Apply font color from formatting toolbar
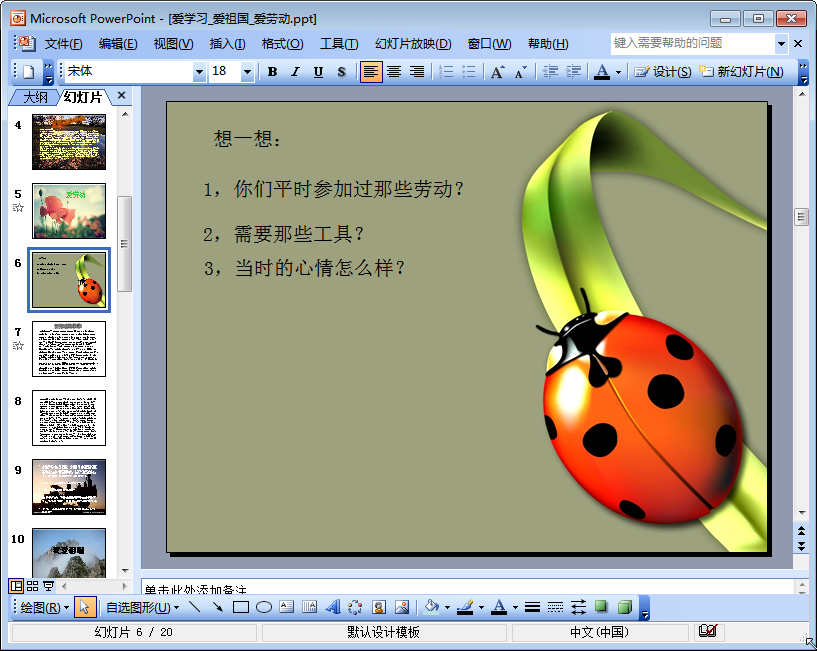Image resolution: width=817 pixels, height=651 pixels. click(602, 71)
